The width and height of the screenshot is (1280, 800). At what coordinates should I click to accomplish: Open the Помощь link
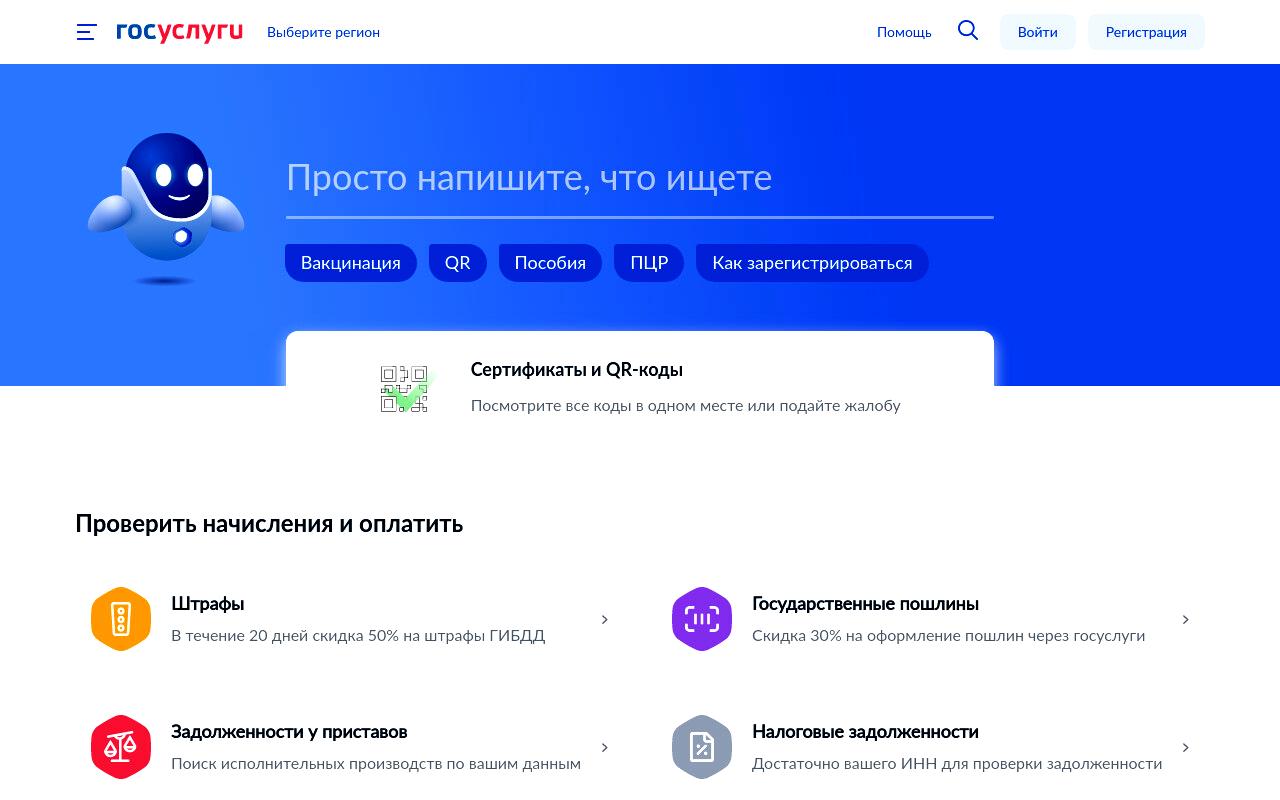(904, 32)
